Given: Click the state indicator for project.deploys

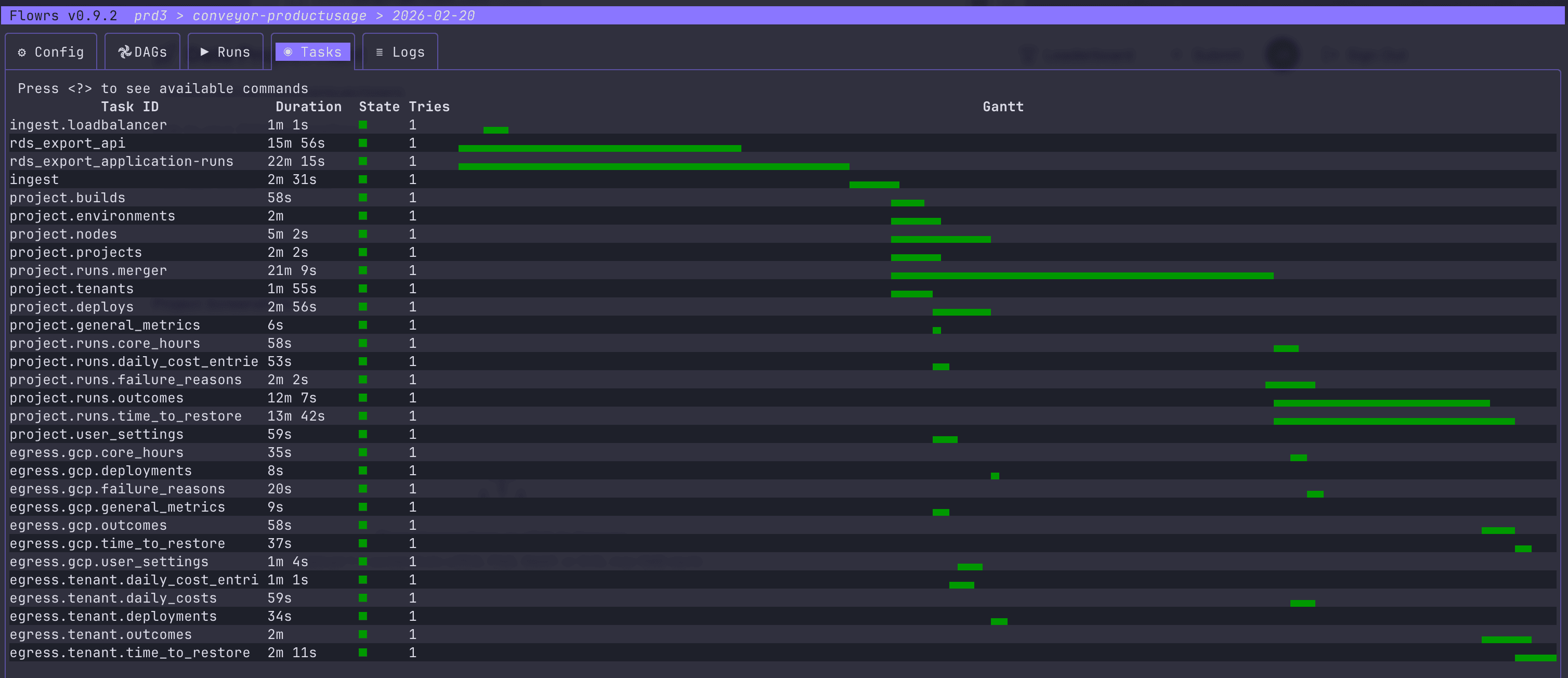Looking at the screenshot, I should point(363,307).
